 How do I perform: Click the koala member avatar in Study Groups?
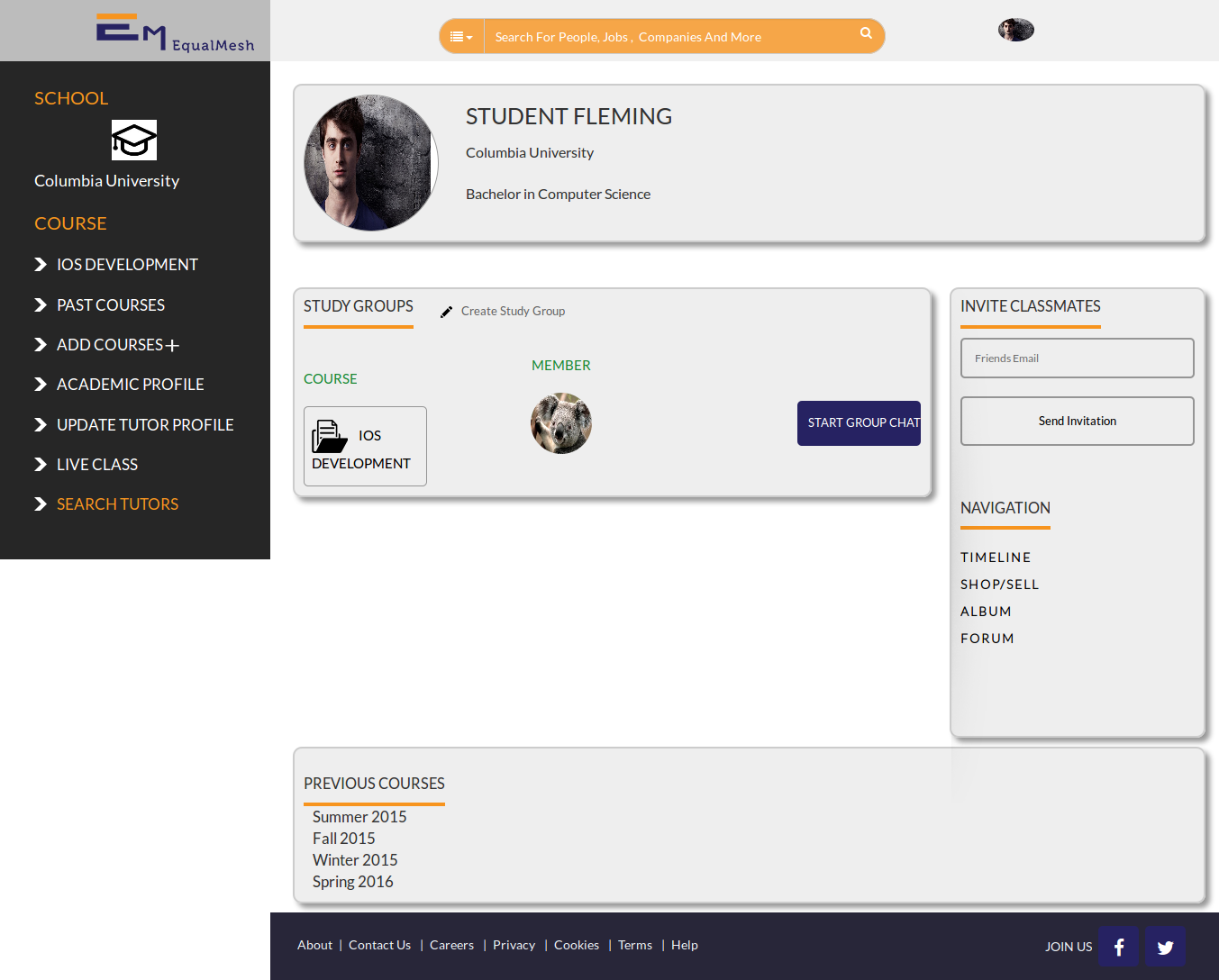click(x=560, y=422)
